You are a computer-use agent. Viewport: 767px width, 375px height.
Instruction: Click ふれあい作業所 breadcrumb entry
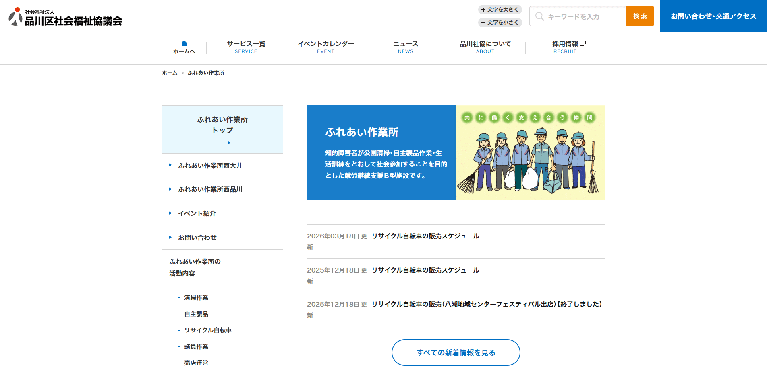point(206,72)
